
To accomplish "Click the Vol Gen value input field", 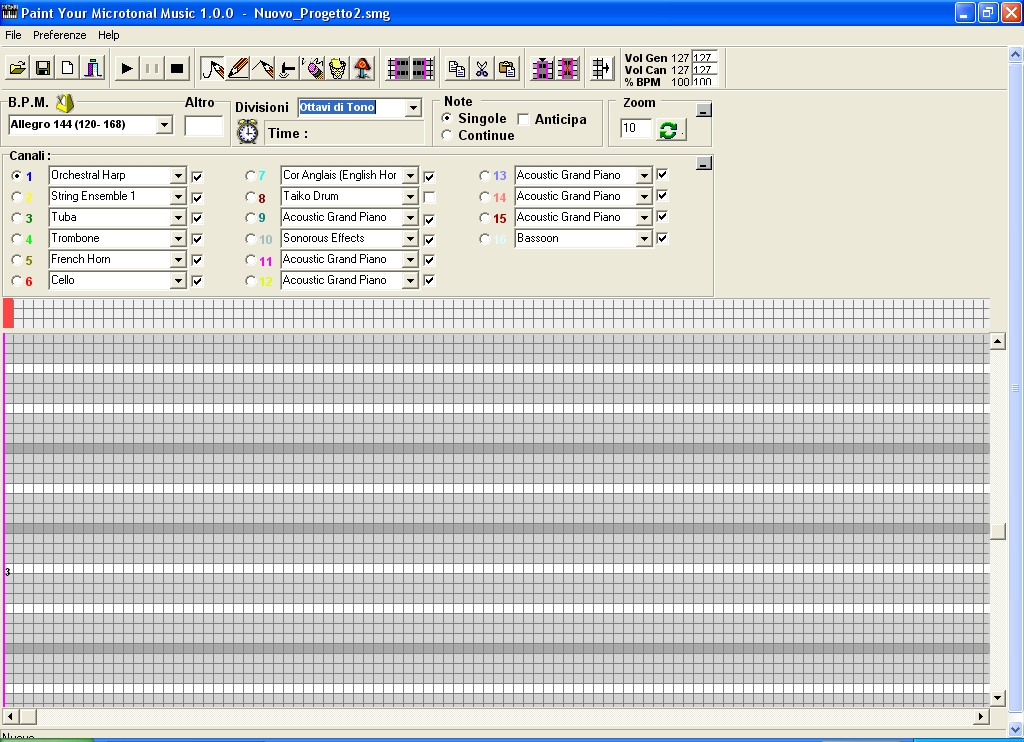I will pyautogui.click(x=705, y=57).
